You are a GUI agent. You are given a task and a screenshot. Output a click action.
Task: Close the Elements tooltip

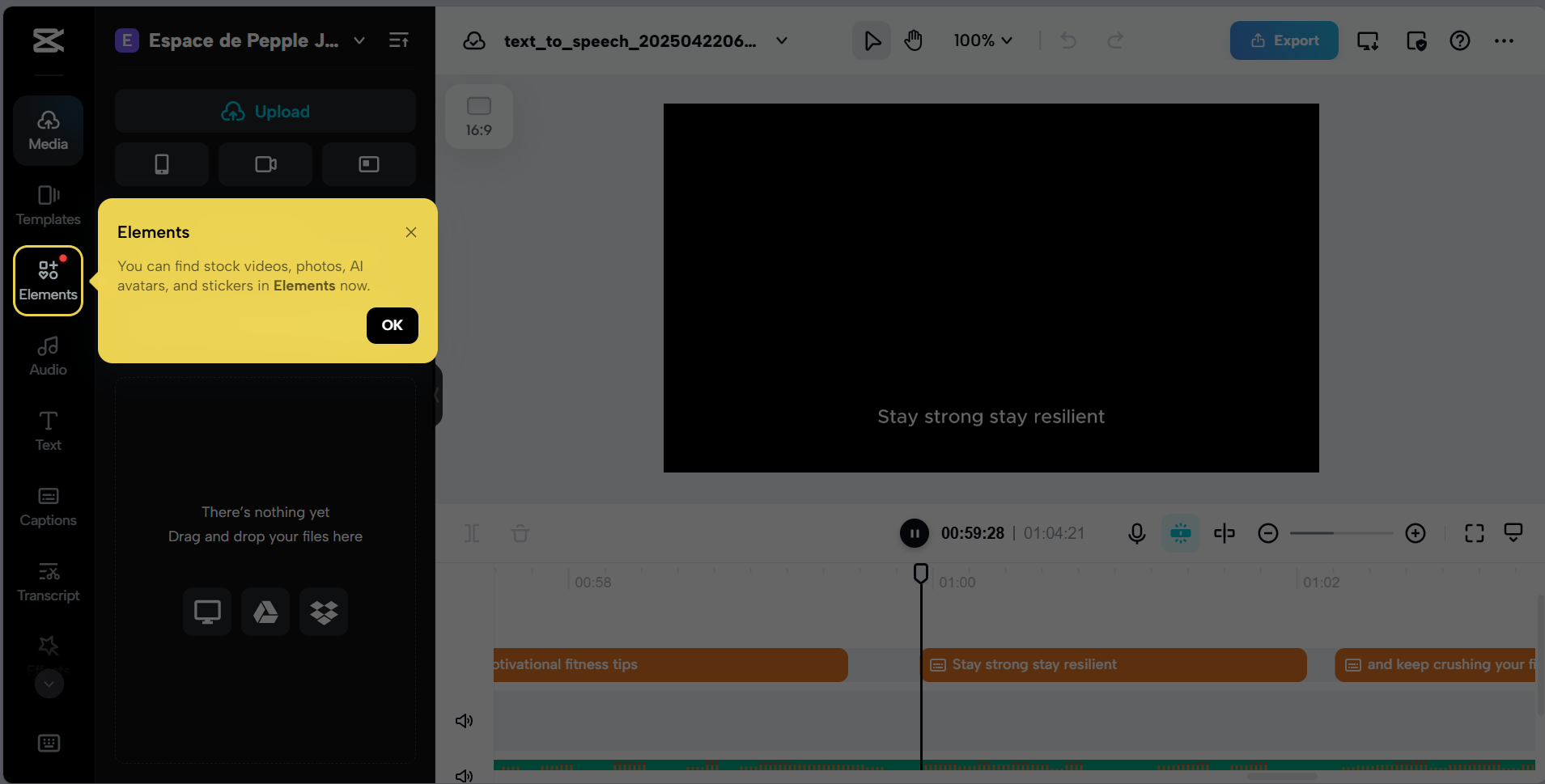[411, 232]
